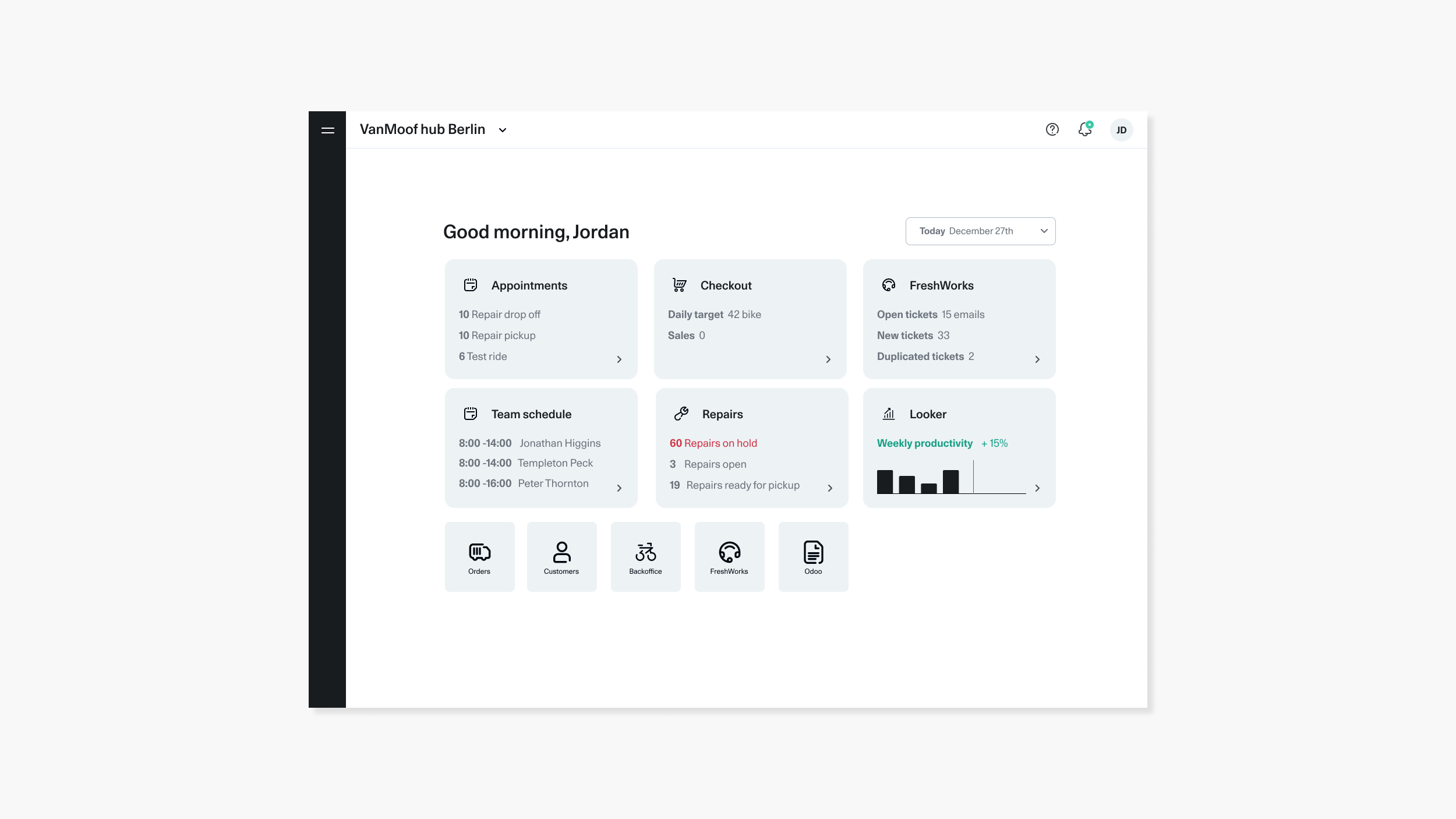Select '6 Test ride' row
1456x819 pixels.
pyautogui.click(x=483, y=356)
